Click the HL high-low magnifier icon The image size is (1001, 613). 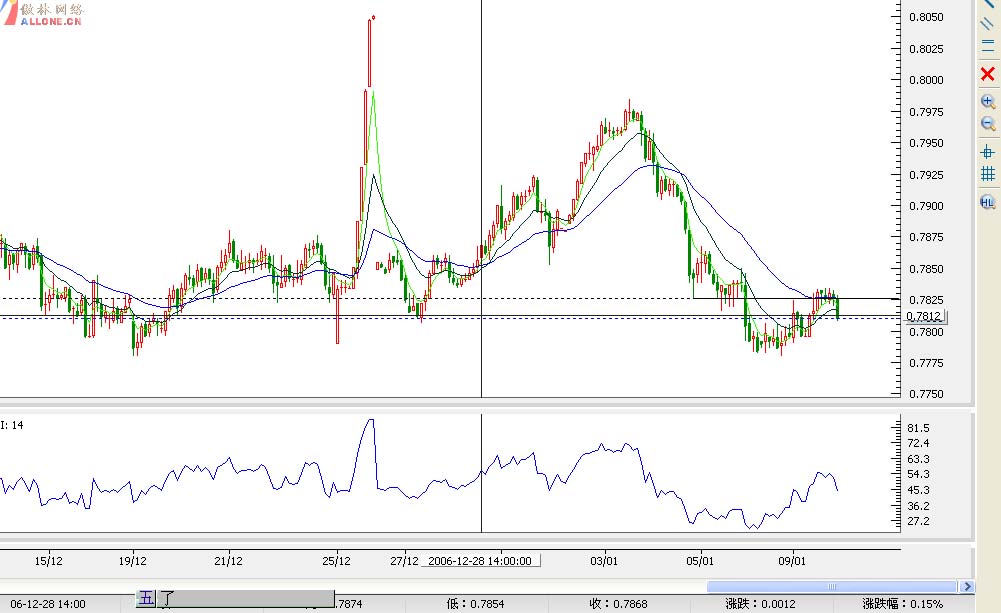point(988,203)
